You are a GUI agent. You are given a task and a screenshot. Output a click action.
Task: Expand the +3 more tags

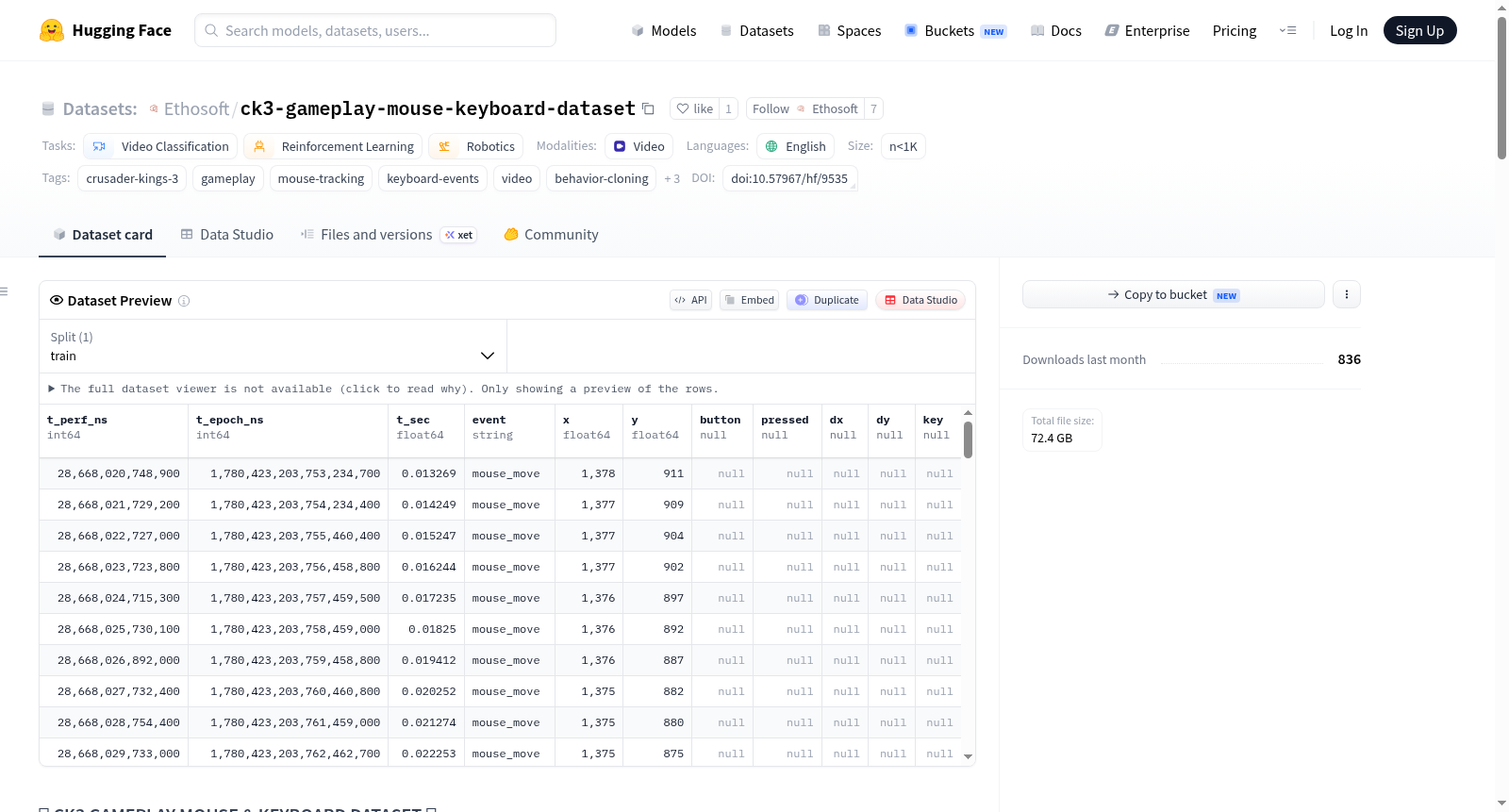pos(672,178)
